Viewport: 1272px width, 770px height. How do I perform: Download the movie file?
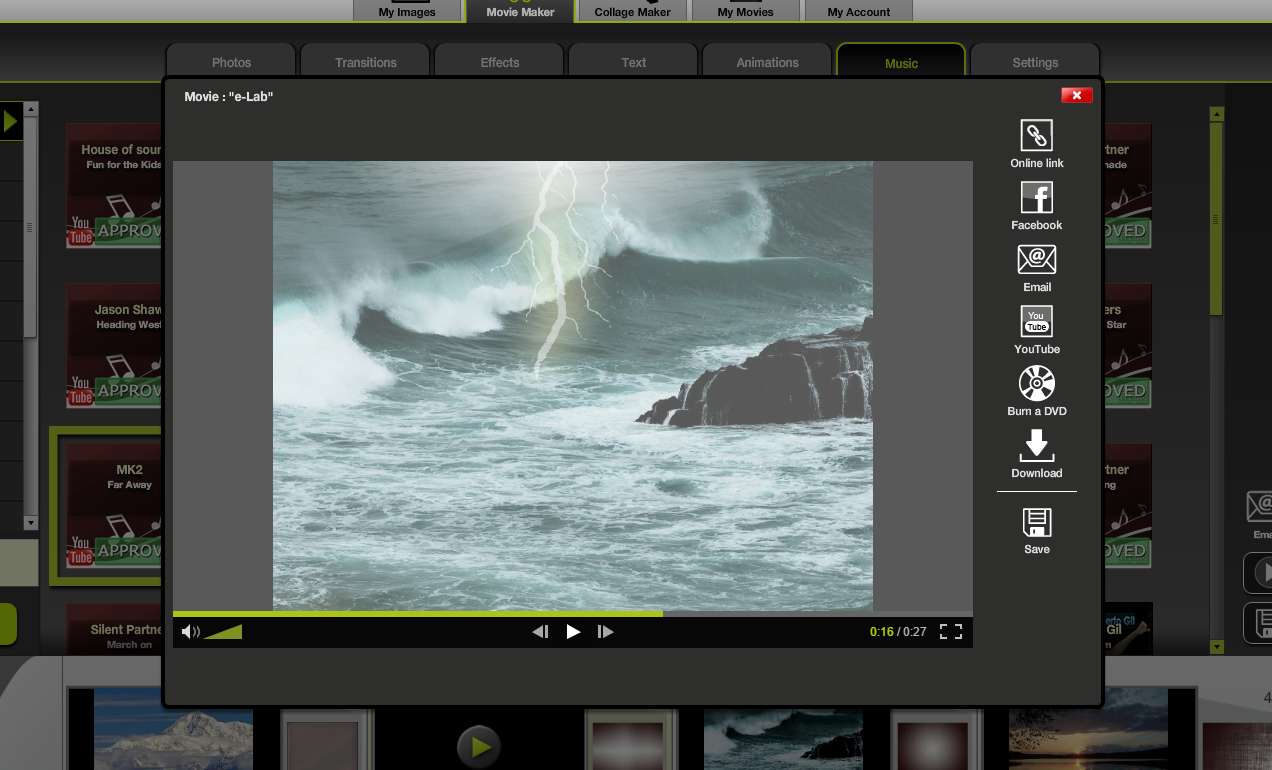tap(1036, 446)
